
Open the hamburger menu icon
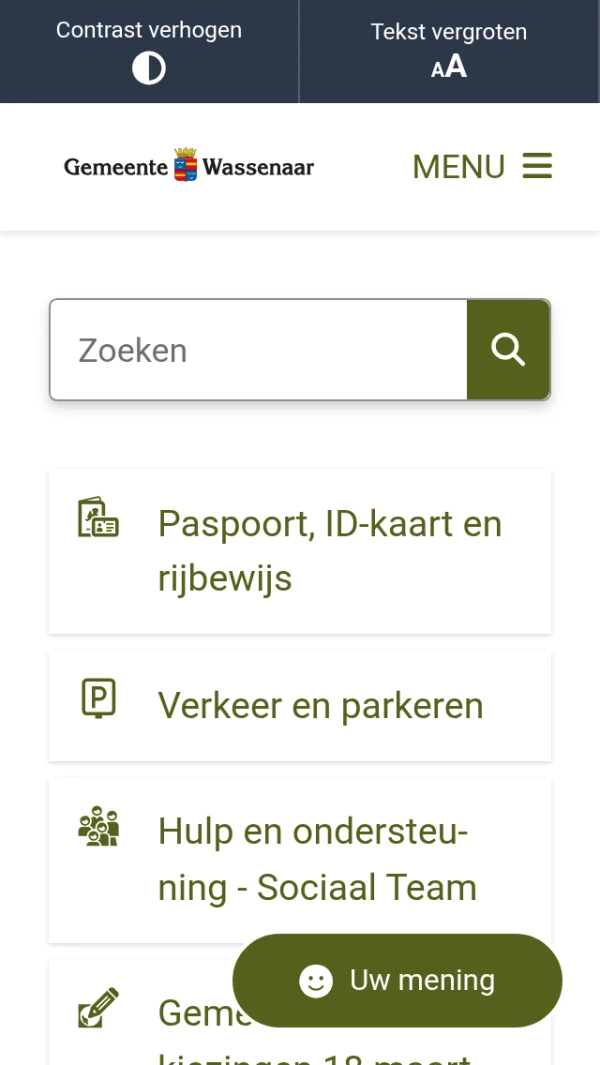pos(537,166)
